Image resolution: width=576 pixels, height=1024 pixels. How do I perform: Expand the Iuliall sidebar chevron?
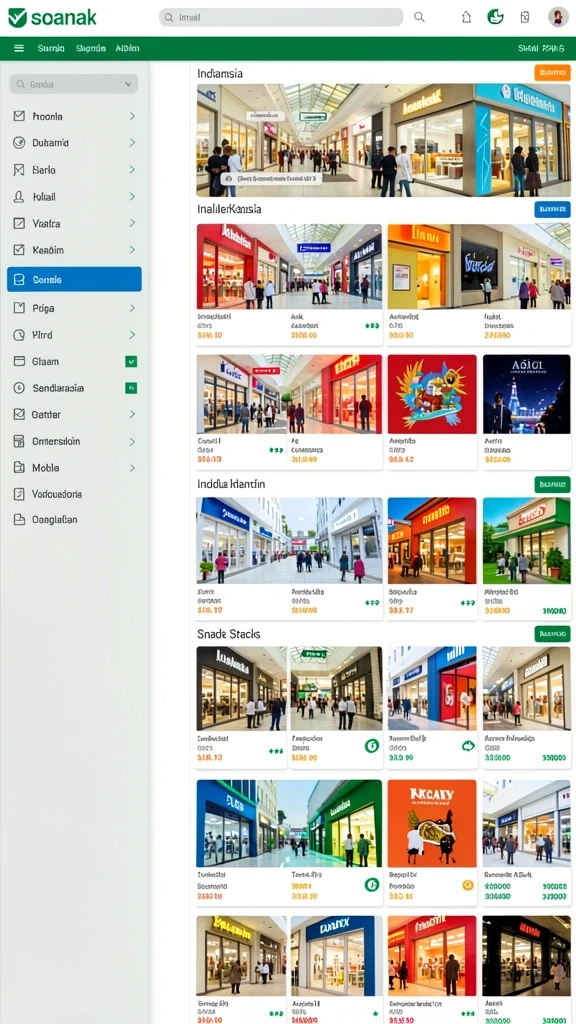click(132, 197)
